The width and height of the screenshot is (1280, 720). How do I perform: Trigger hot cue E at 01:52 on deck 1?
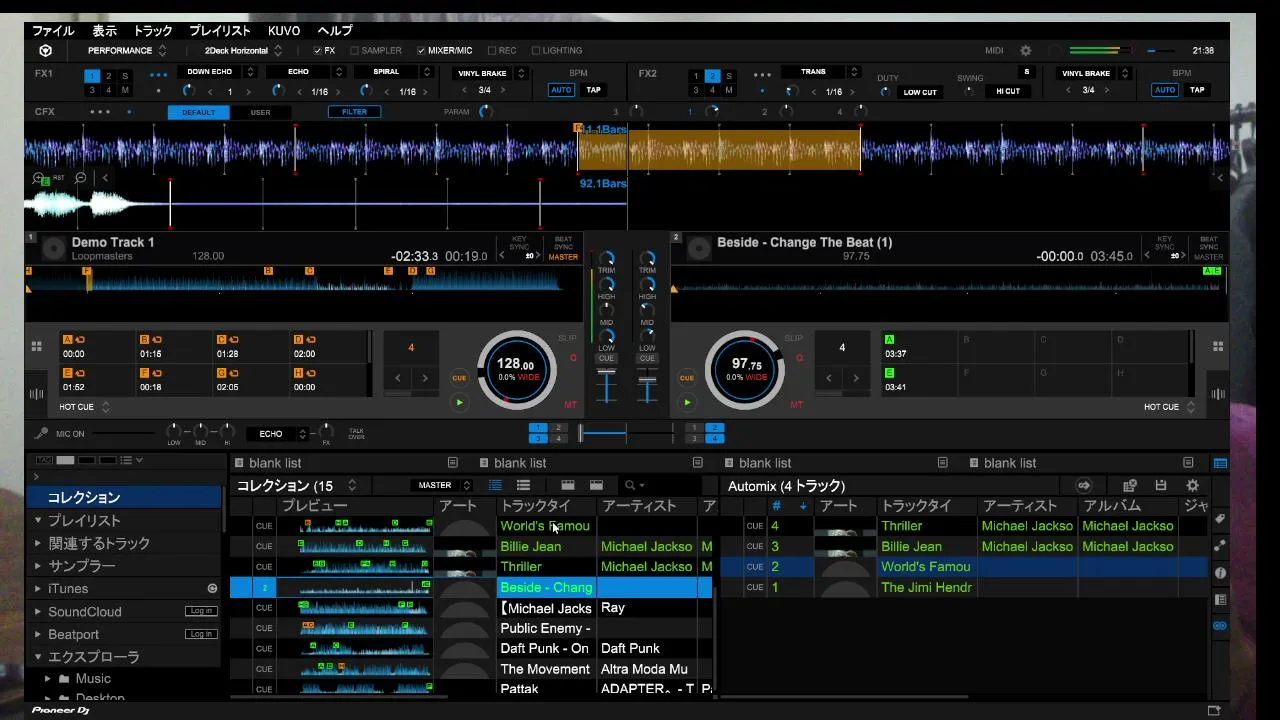coord(98,380)
